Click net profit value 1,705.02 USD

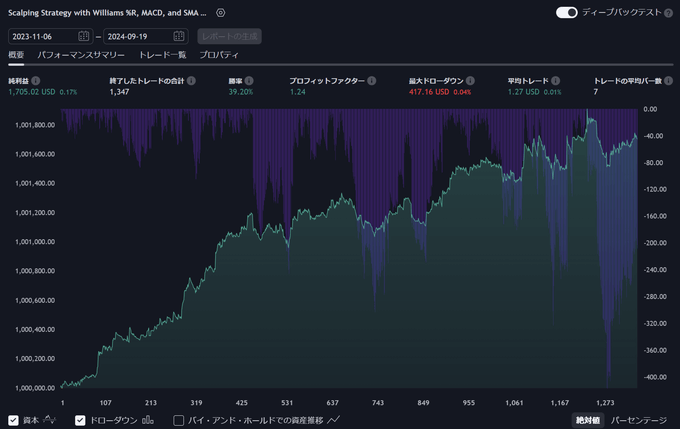[x=32, y=92]
